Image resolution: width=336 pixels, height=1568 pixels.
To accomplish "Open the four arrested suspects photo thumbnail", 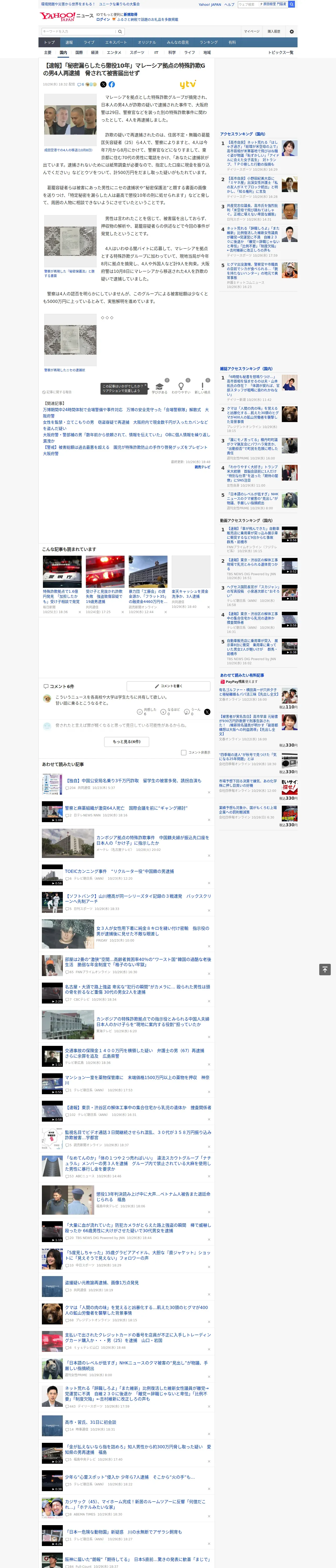I will click(70, 120).
